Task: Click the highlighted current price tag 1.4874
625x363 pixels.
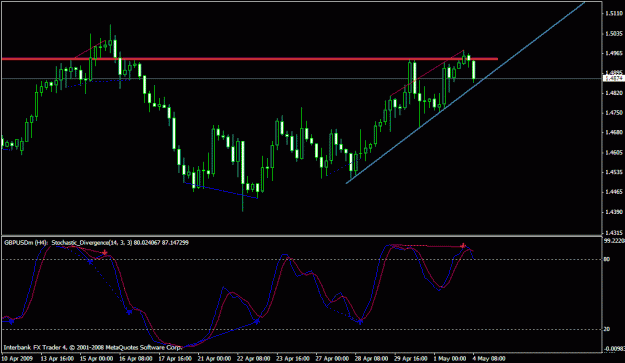Action: [614, 78]
